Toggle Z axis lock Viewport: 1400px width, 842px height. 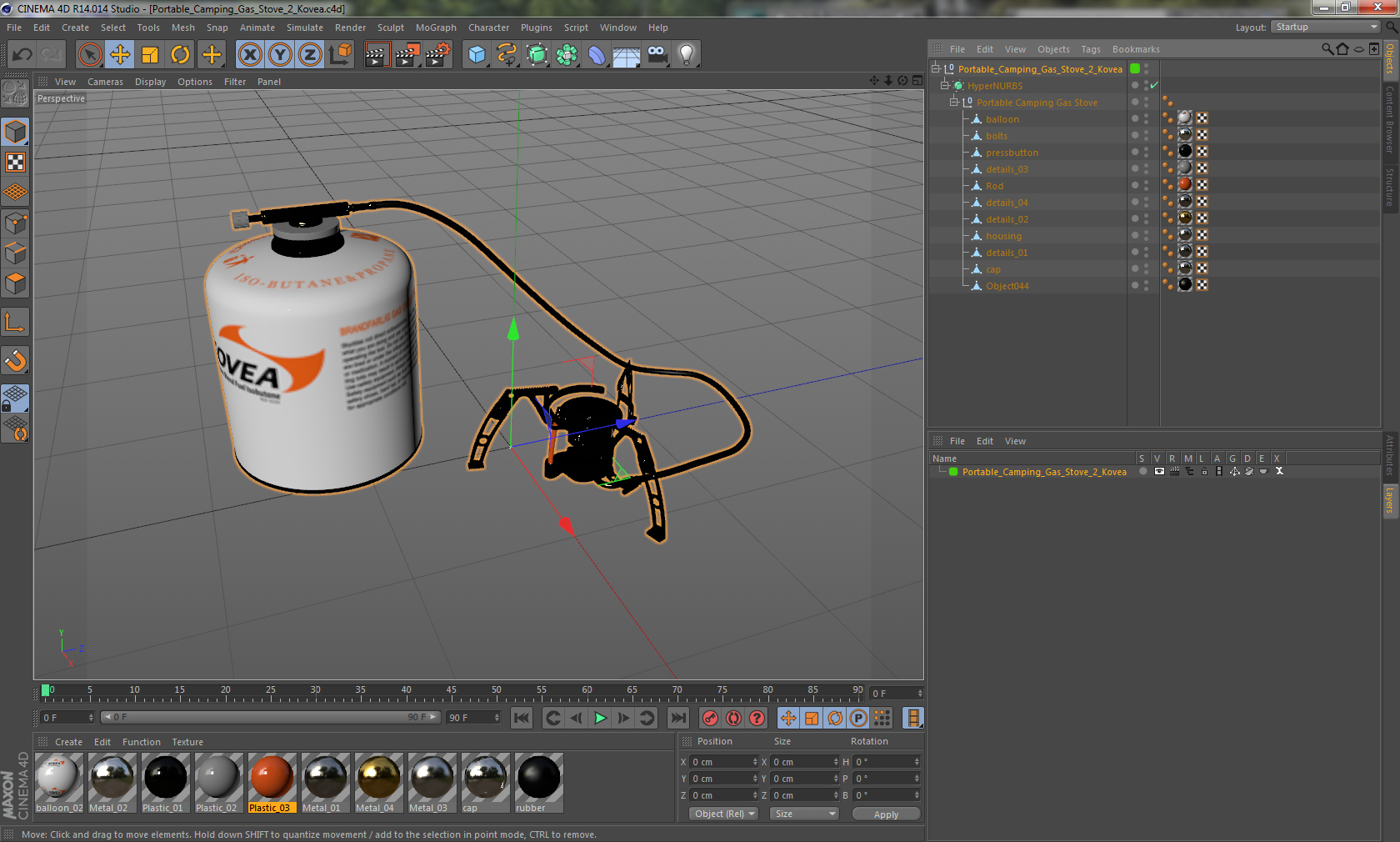tap(310, 55)
